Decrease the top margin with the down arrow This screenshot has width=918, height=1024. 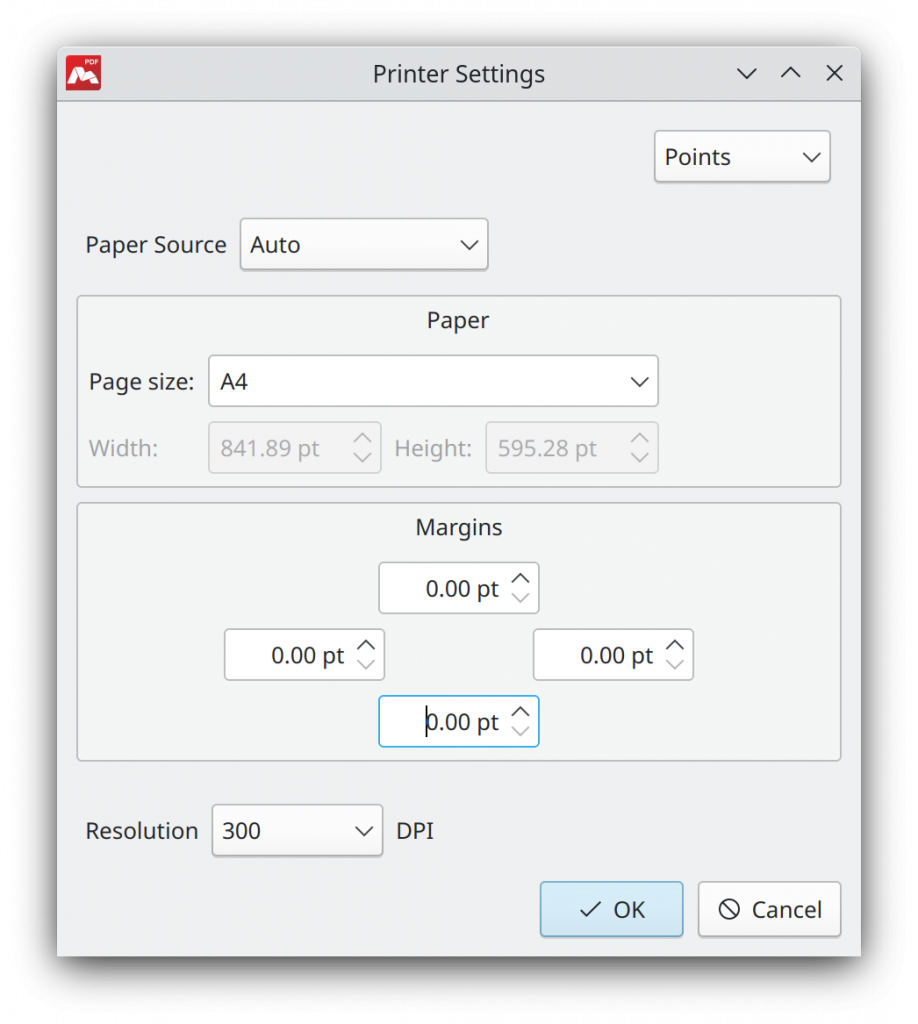521,598
